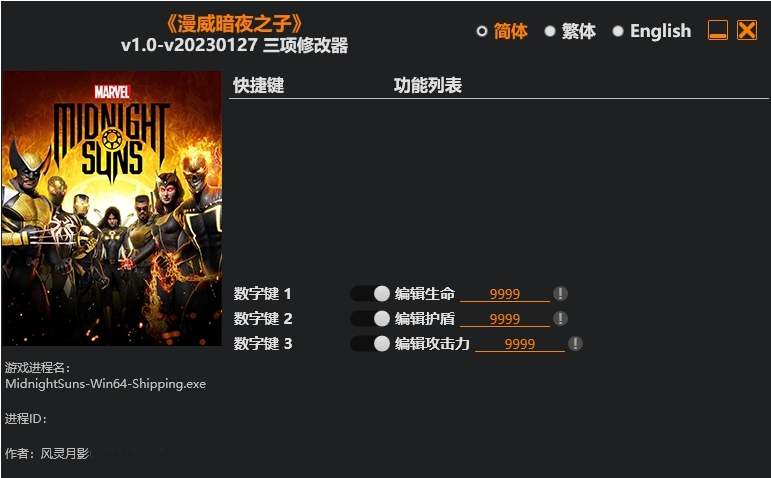Click the 数字键 3 hotkey label
The height and width of the screenshot is (478, 771).
tap(263, 343)
